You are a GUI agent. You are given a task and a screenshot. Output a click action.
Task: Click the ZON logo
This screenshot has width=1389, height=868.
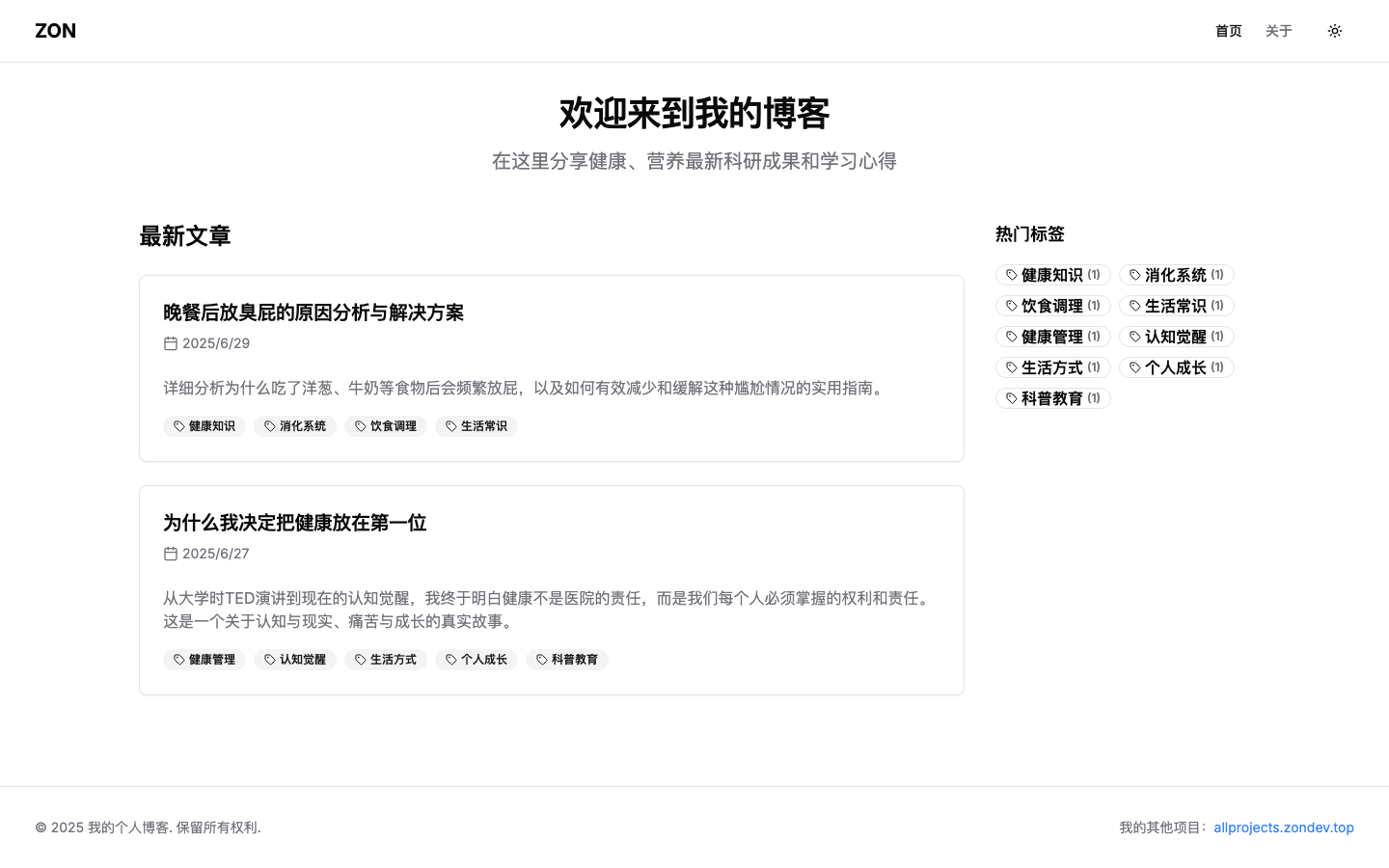(55, 30)
